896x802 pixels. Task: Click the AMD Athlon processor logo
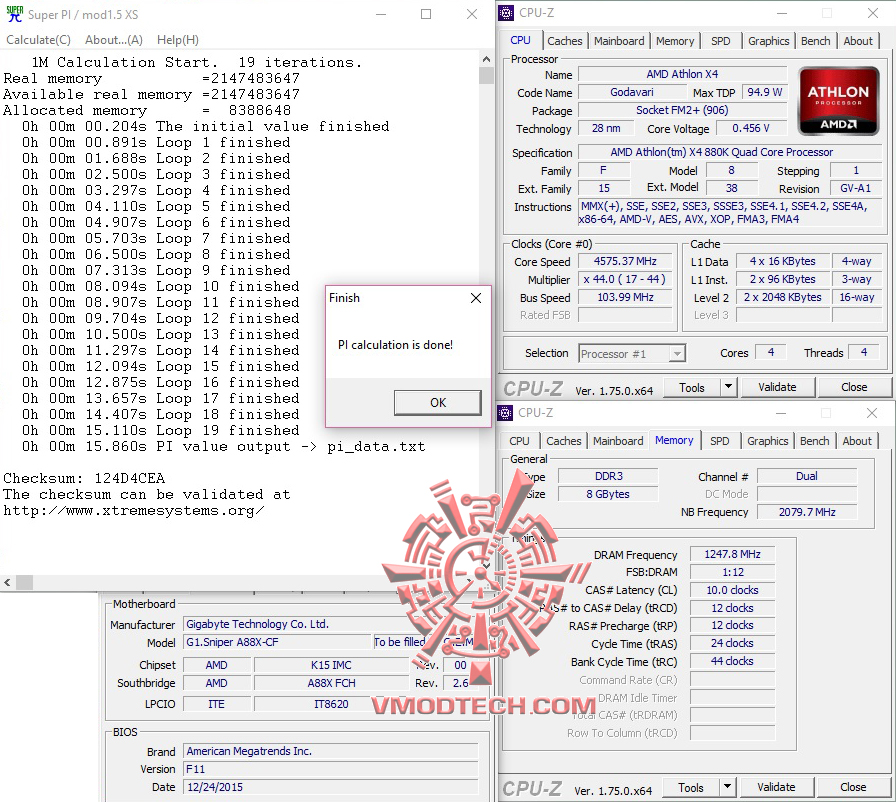click(x=838, y=101)
